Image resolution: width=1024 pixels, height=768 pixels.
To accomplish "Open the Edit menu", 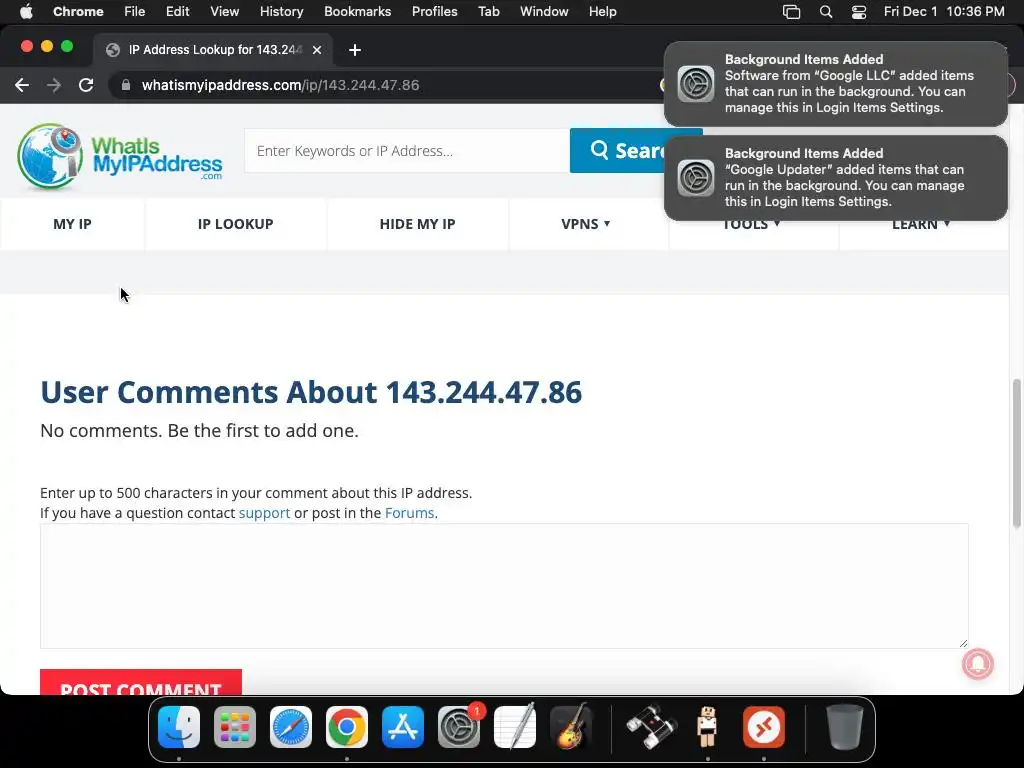I will point(177,12).
